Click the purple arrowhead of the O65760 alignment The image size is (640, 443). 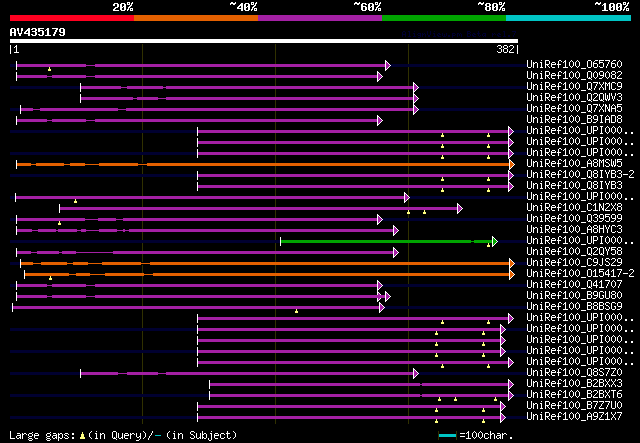pyautogui.click(x=388, y=65)
